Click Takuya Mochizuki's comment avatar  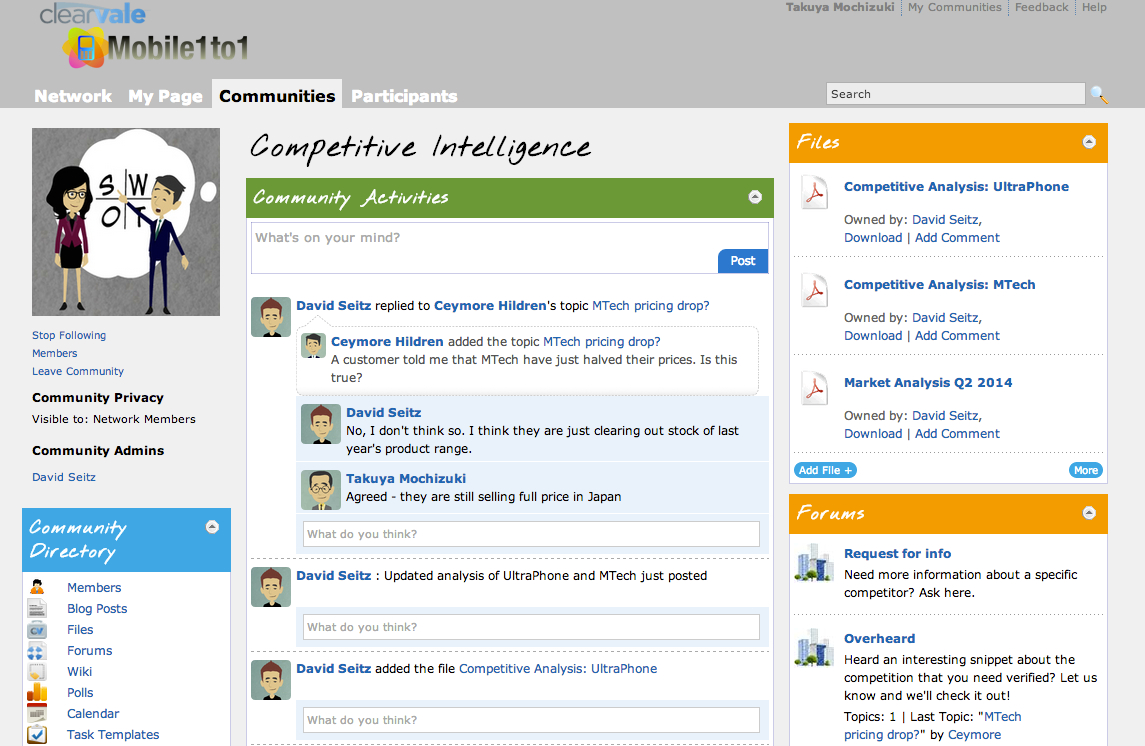pos(321,490)
